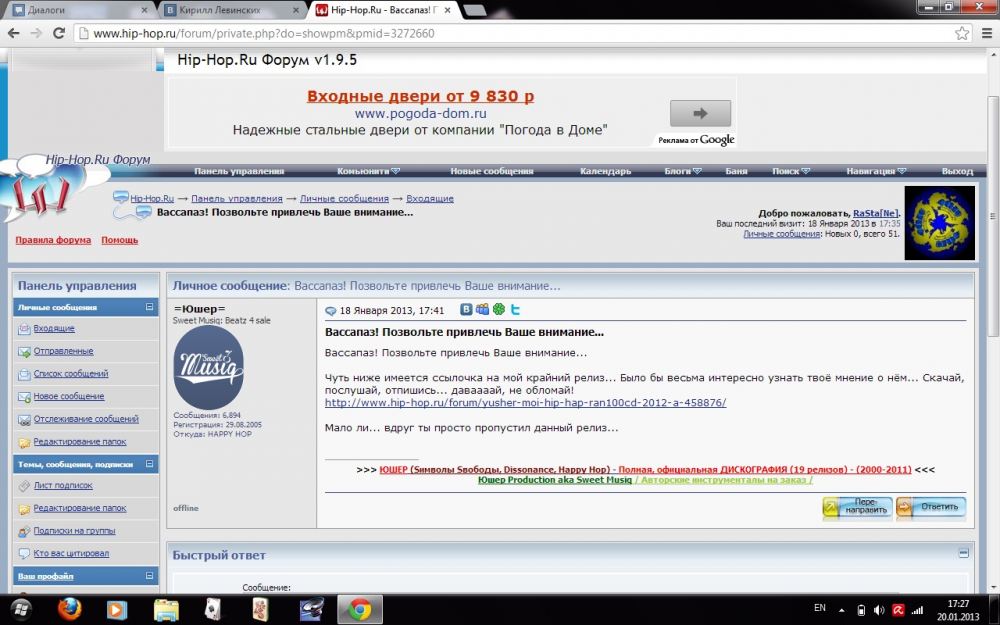Open the Комьюнити dropdown in the forum navbar
Image resolution: width=1000 pixels, height=625 pixels.
pyautogui.click(x=368, y=171)
